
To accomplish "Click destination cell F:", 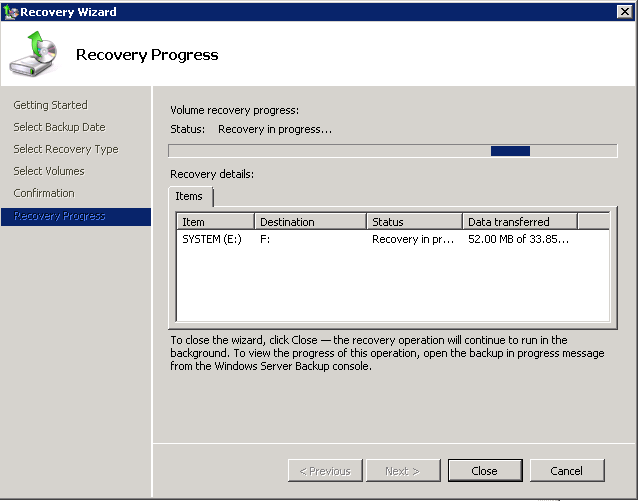I will 265,239.
